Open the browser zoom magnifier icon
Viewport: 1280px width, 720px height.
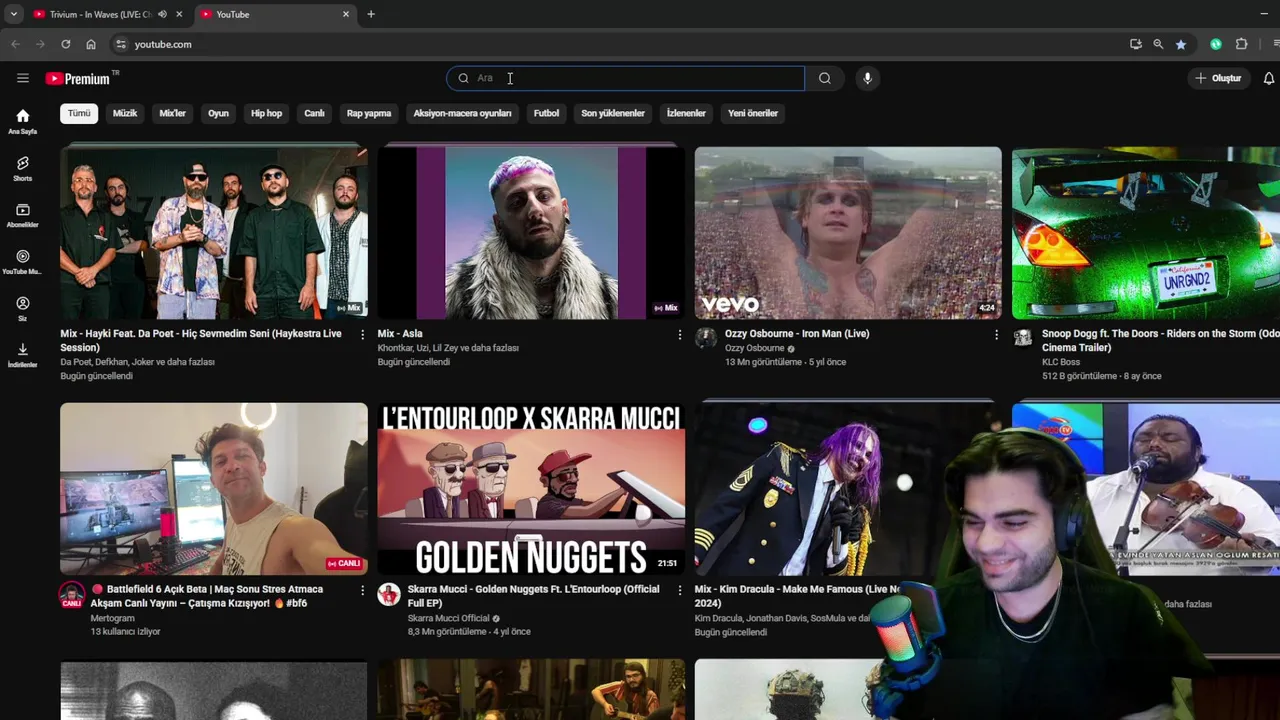(1158, 44)
